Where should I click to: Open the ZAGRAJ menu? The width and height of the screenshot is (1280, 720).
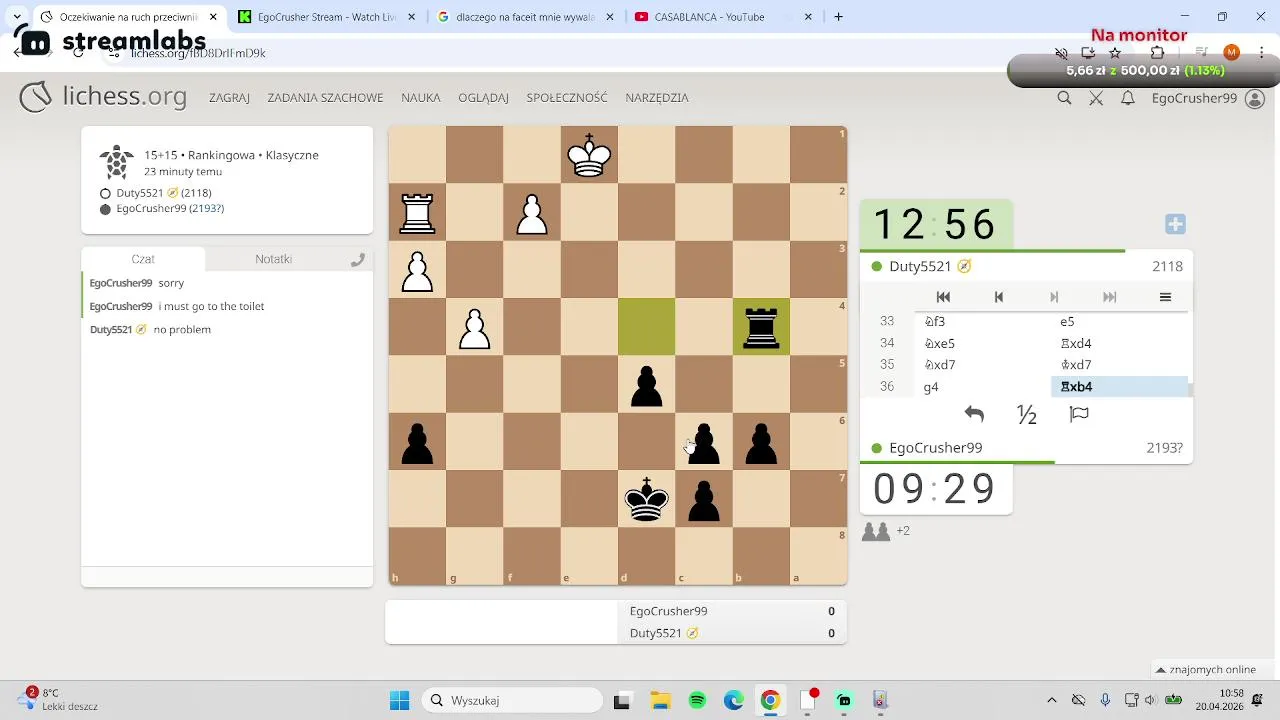click(x=229, y=98)
